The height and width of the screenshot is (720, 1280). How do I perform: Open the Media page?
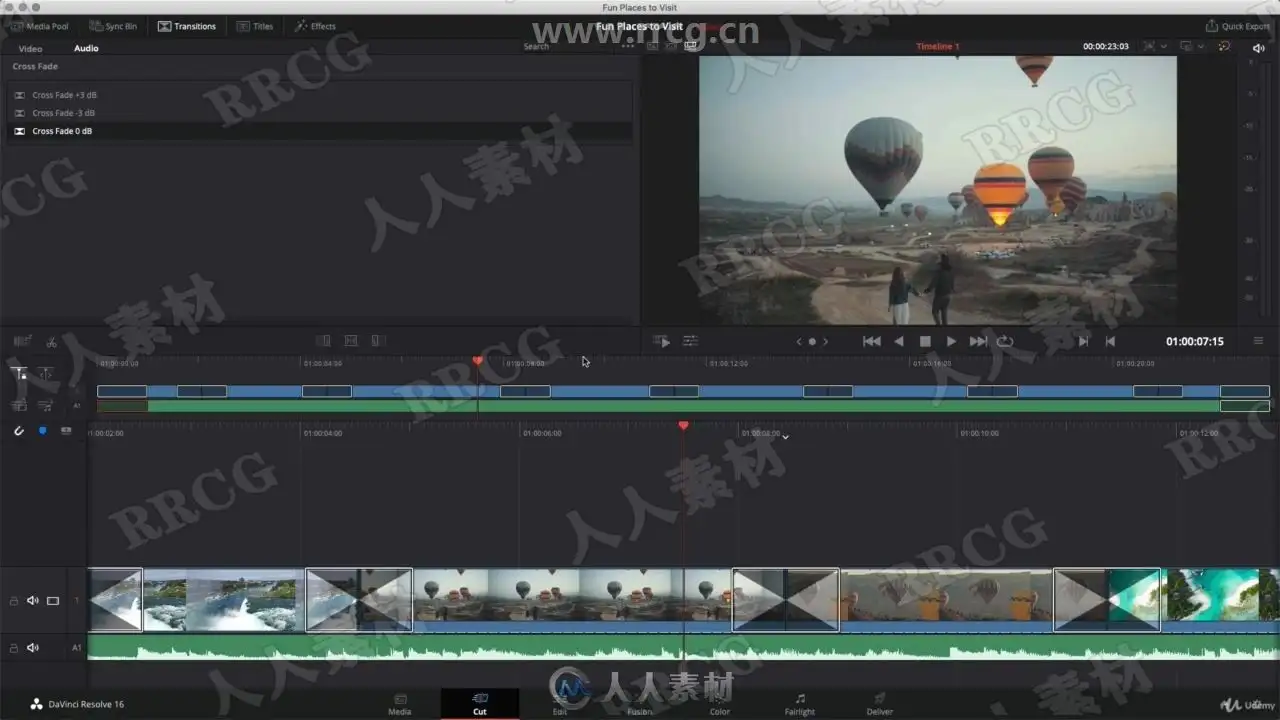coord(400,704)
